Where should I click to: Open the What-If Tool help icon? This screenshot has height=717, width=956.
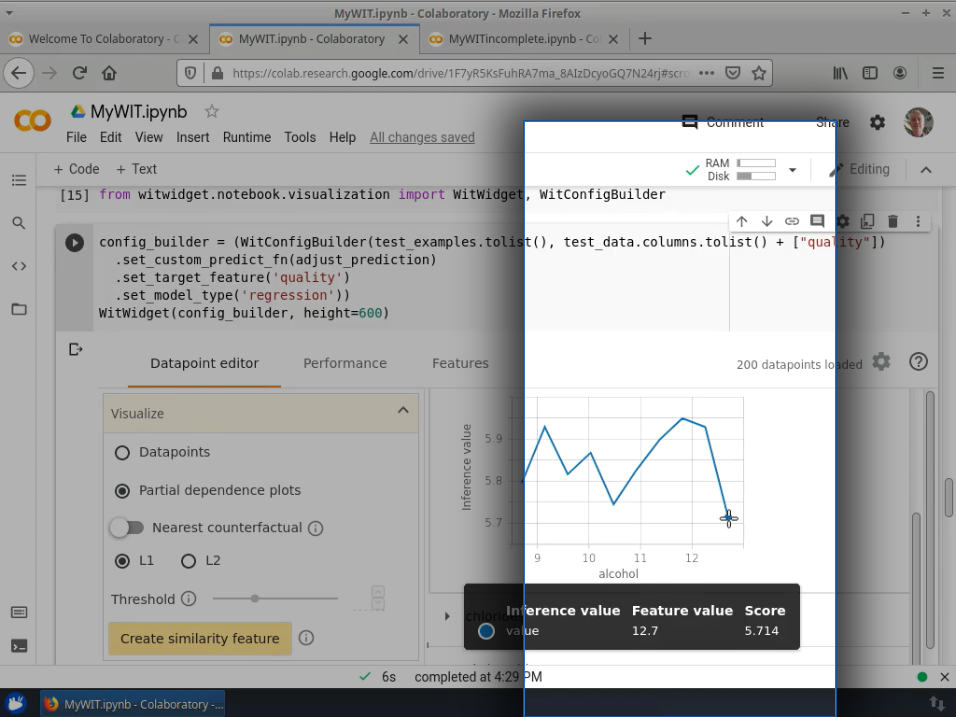pyautogui.click(x=918, y=362)
